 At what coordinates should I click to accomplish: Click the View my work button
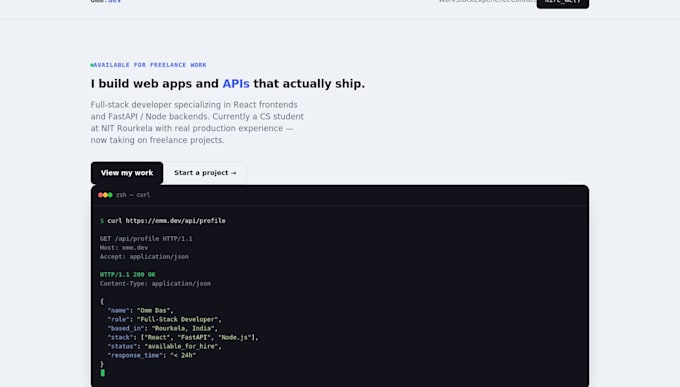point(127,173)
